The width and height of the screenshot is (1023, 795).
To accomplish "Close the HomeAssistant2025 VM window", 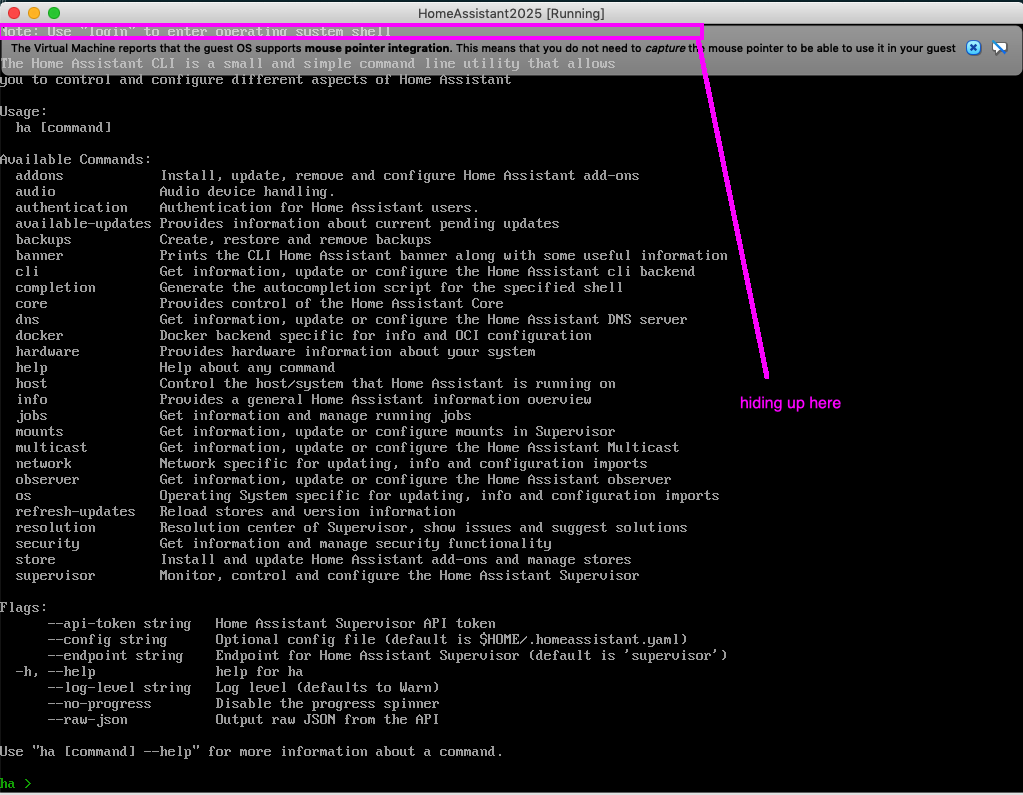I will [14, 13].
